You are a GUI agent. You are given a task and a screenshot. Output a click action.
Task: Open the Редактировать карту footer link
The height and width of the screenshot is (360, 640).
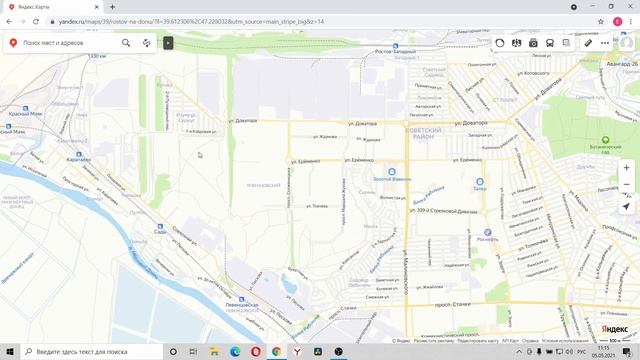tap(478, 340)
